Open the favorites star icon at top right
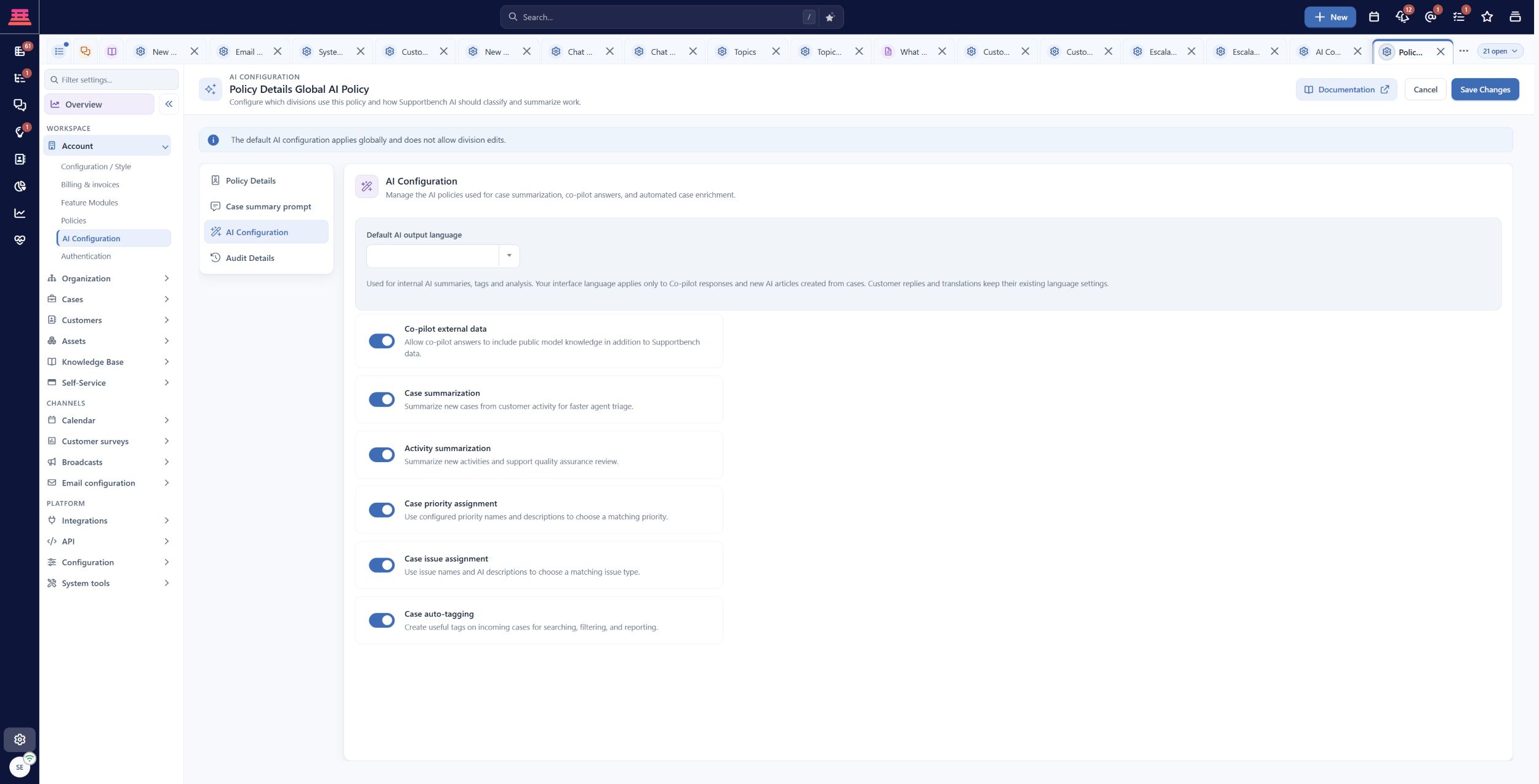Screen dimensions: 1539x784 (1487, 17)
